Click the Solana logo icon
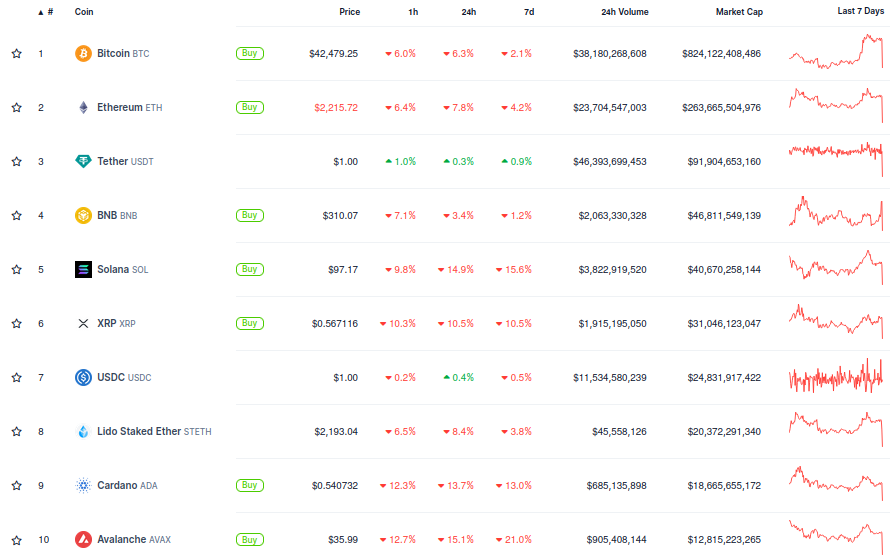This screenshot has height=560, width=895. pos(83,269)
